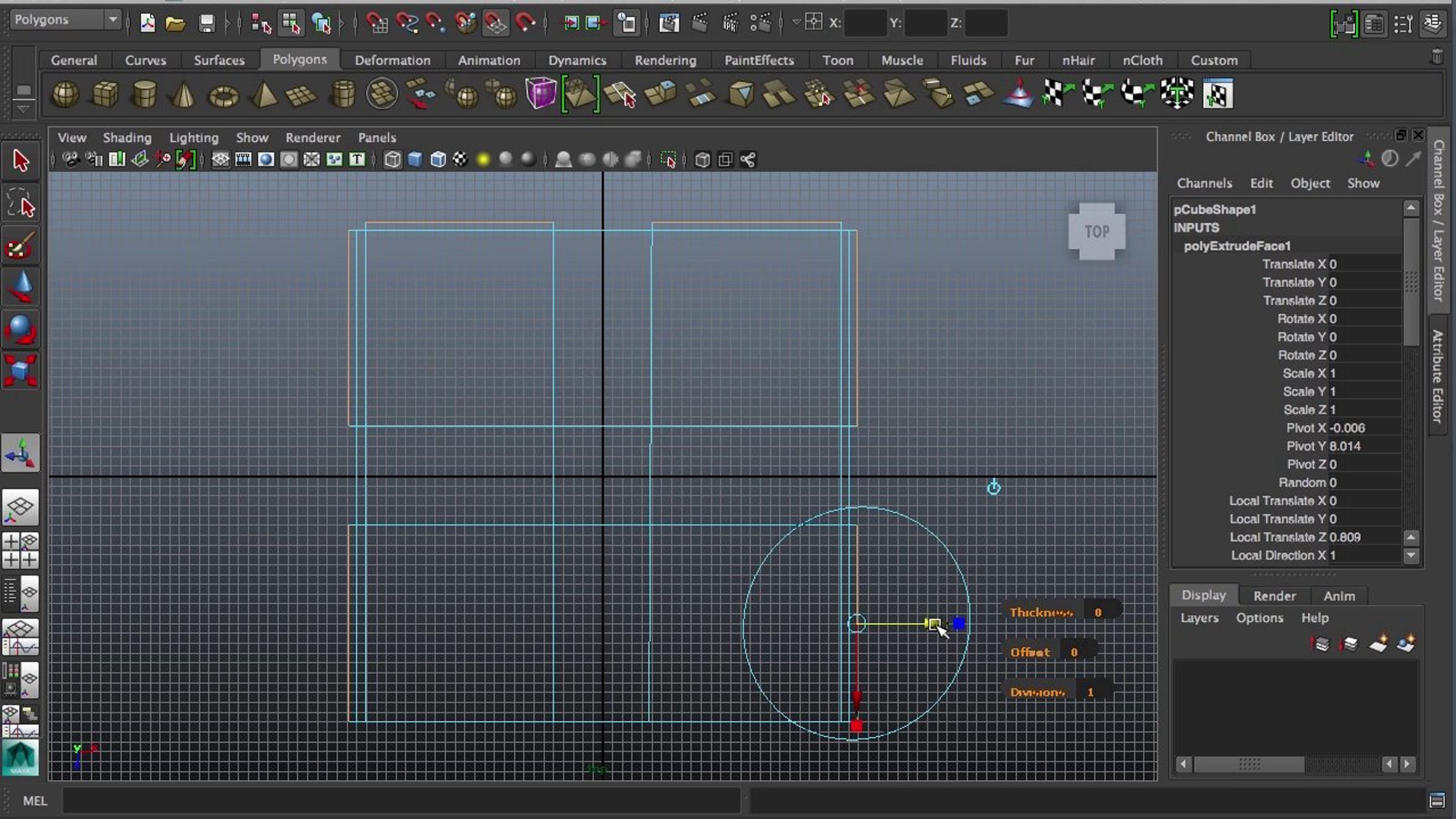1456x819 pixels.
Task: Open the shelf options arrow menu
Action: pyautogui.click(x=22, y=109)
